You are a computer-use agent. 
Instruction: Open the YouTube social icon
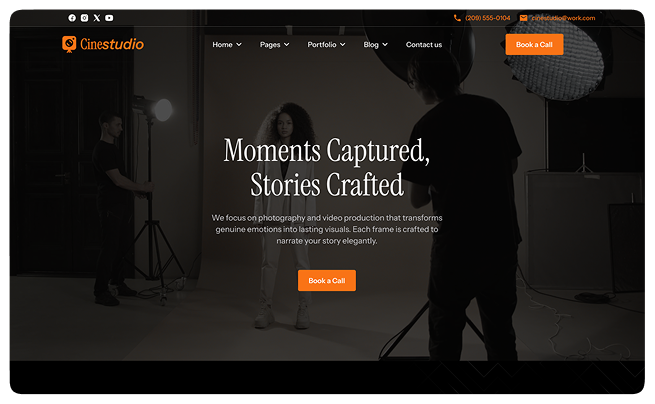coord(109,18)
